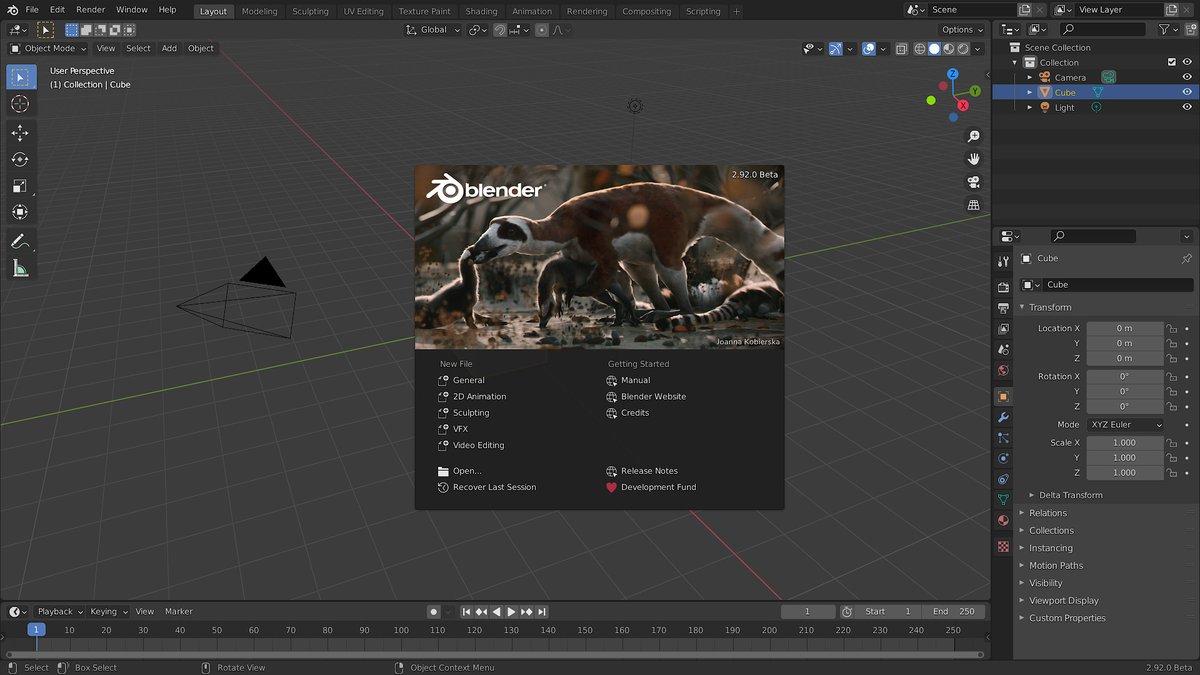Open the XYZ Euler rotation mode dropdown
Viewport: 1200px width, 675px height.
pyautogui.click(x=1125, y=425)
